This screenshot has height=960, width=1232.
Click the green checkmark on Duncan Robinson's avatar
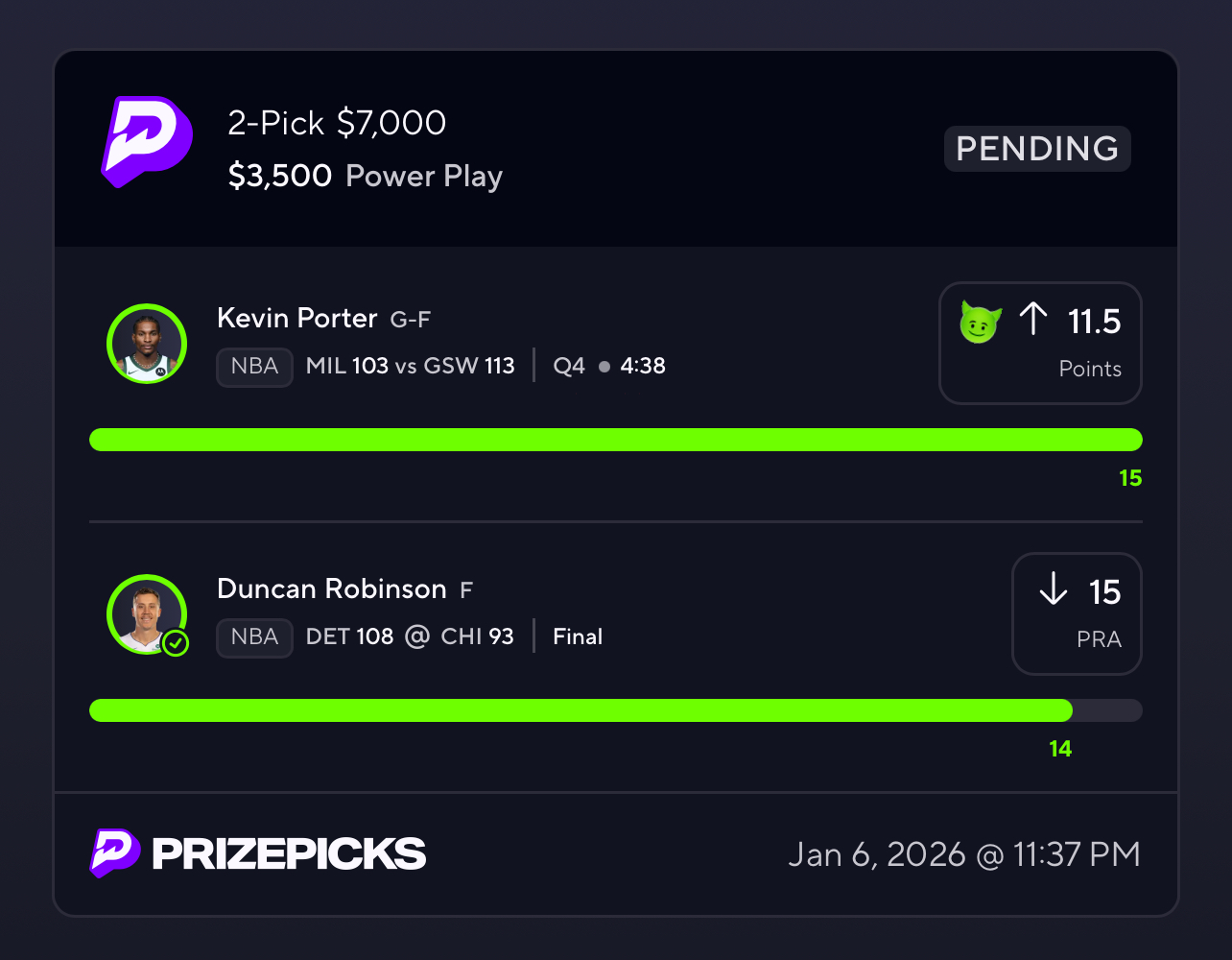tap(175, 643)
